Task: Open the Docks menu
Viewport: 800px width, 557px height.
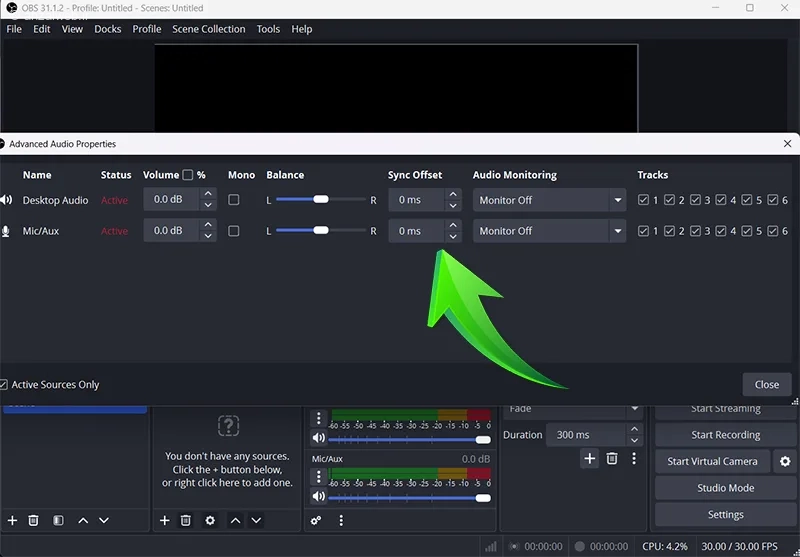Action: [x=107, y=29]
